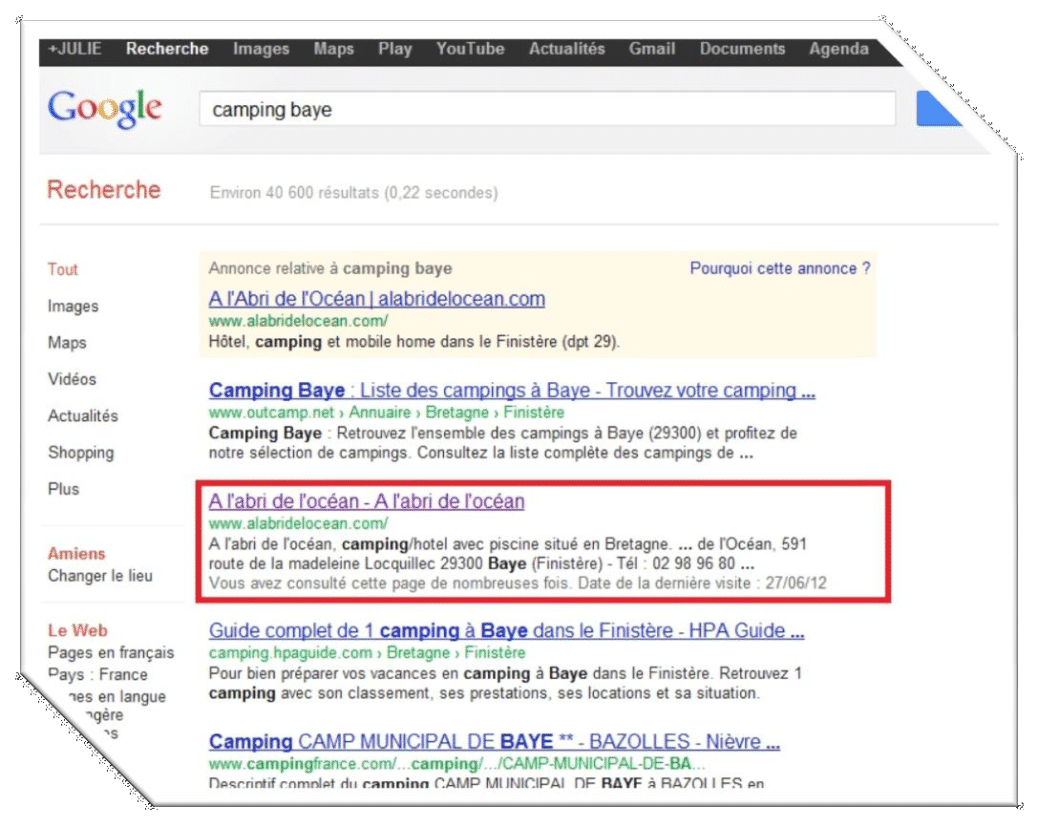
Task: Open the A l'abri de l'océan - A l'abri de l'océan result
Action: click(367, 502)
